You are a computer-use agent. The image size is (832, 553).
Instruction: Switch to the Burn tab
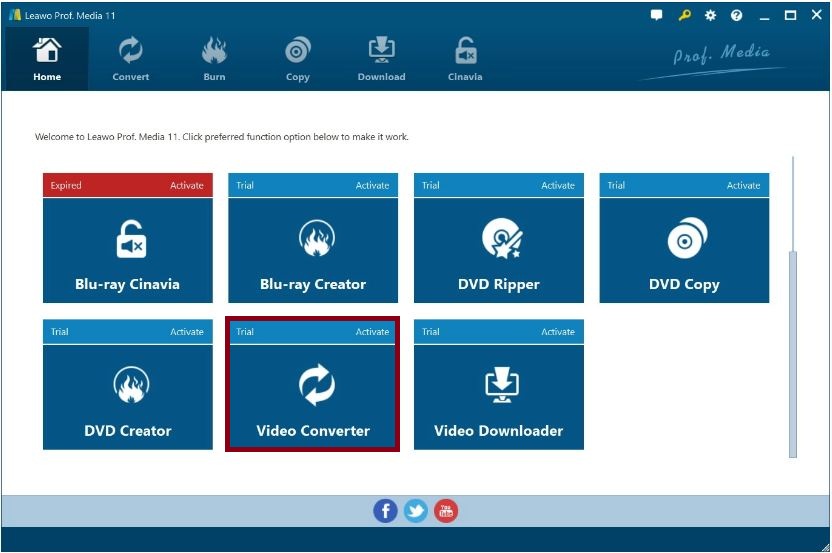[214, 59]
